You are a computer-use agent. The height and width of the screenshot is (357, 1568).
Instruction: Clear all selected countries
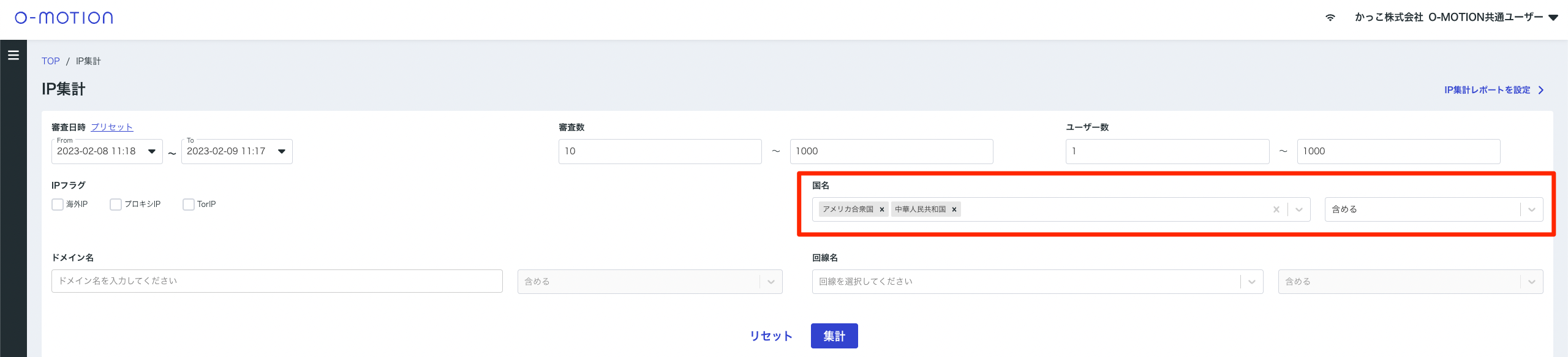click(1276, 209)
